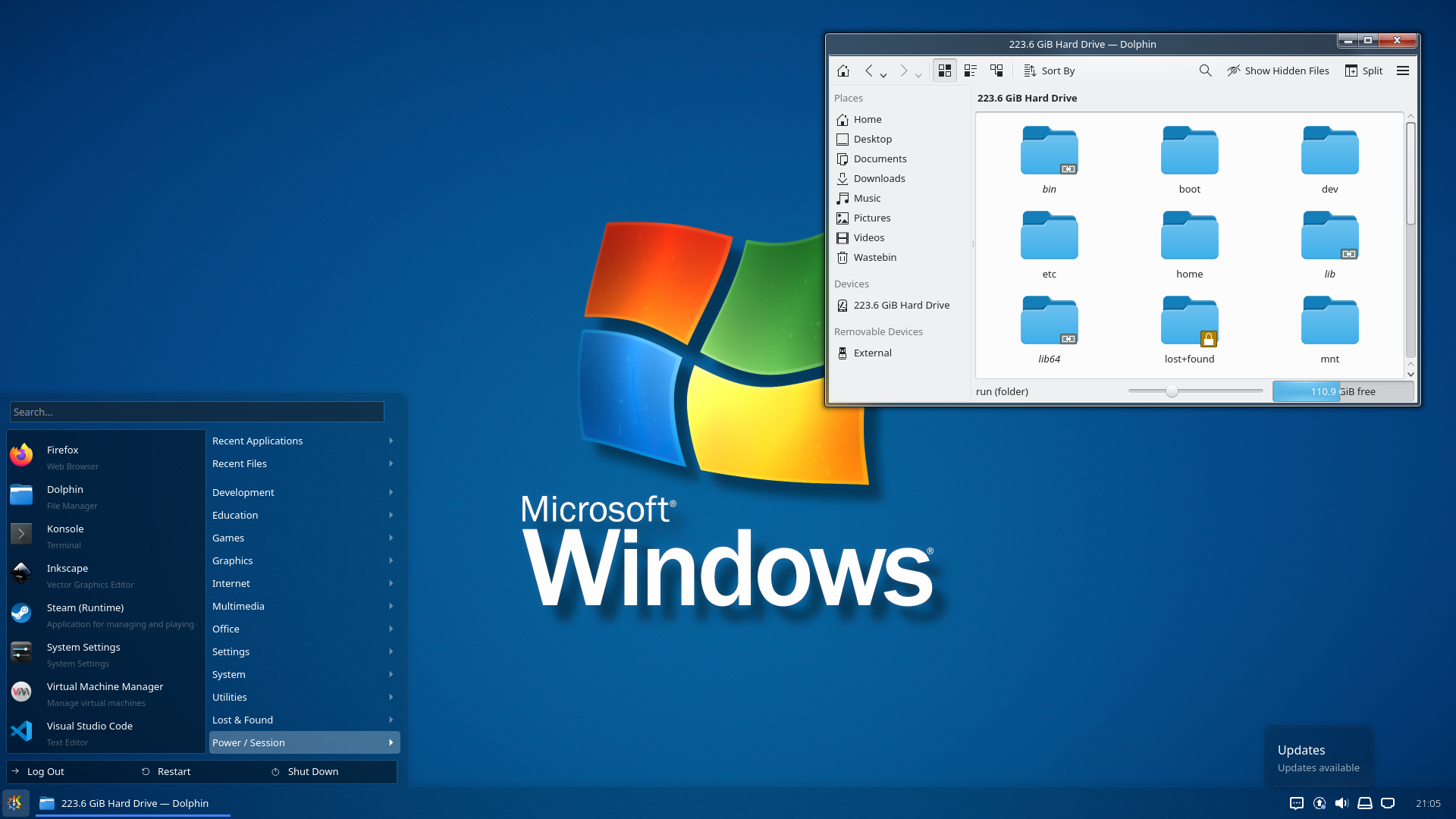Expand Education category

point(304,515)
